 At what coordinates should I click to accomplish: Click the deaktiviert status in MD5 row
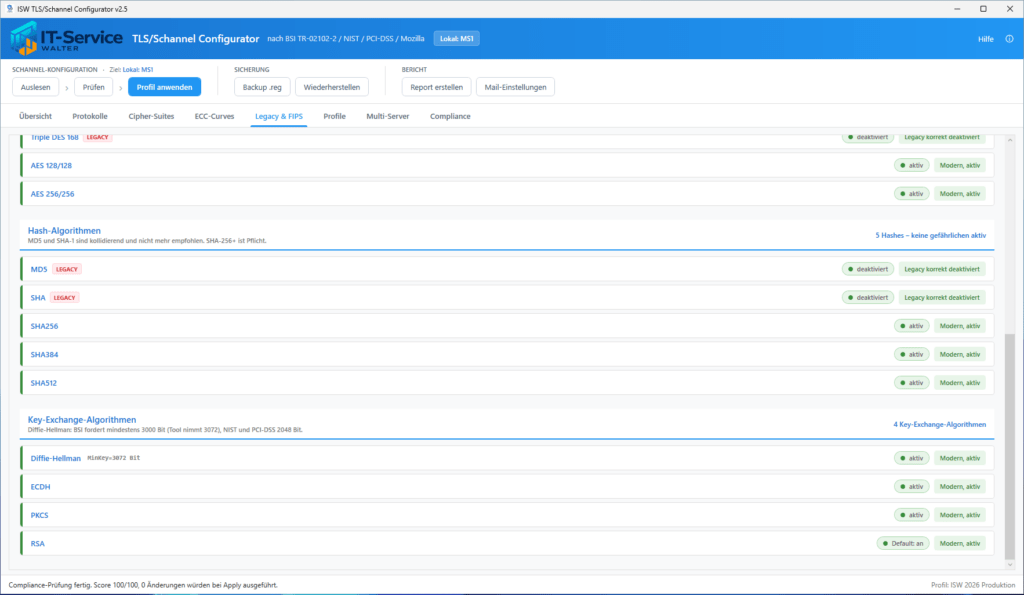tap(867, 269)
